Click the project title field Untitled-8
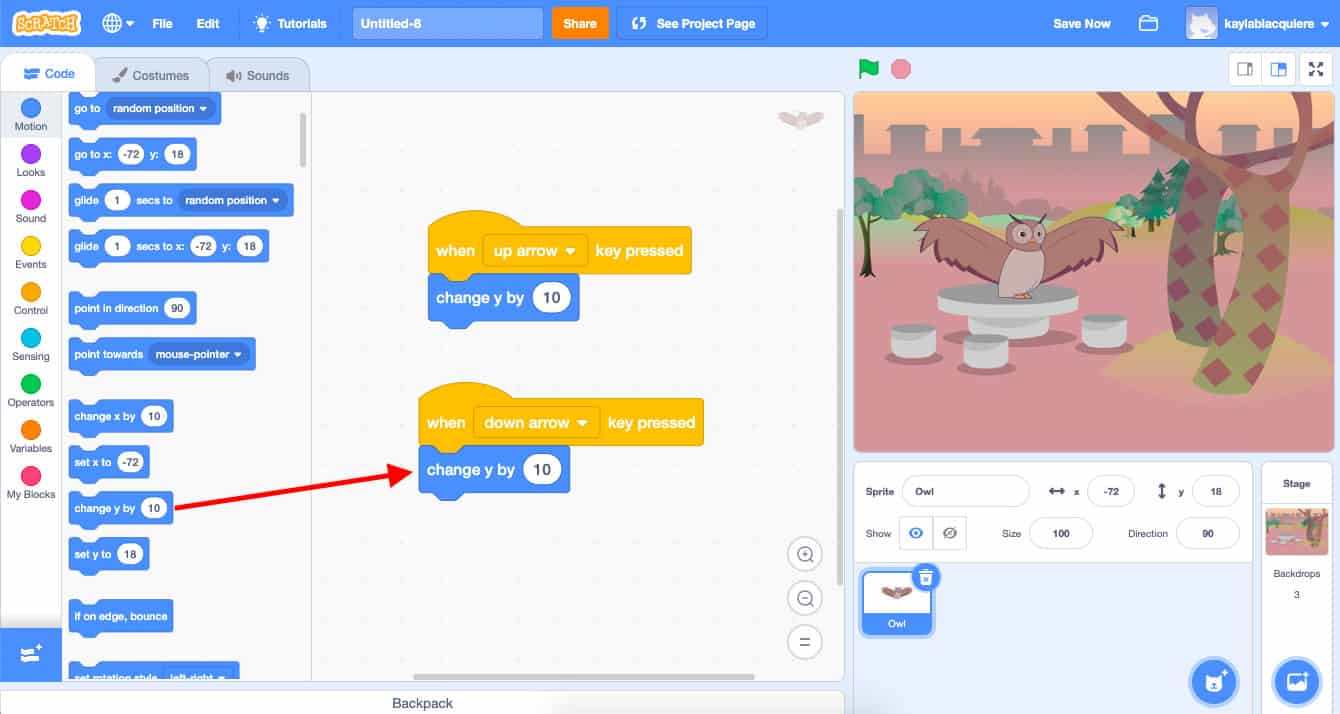Screen dimensions: 1340x714 pyautogui.click(x=447, y=23)
